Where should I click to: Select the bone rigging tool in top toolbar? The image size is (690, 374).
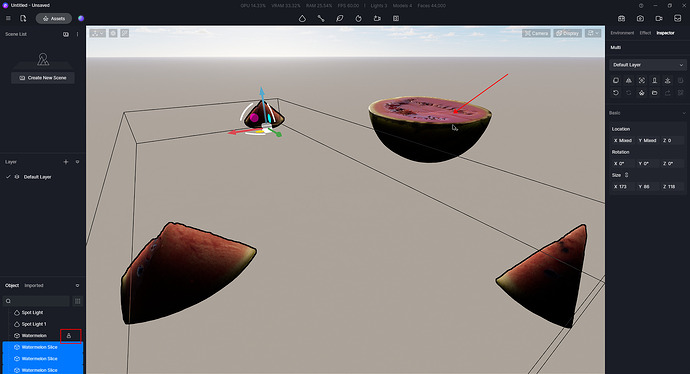(x=321, y=18)
